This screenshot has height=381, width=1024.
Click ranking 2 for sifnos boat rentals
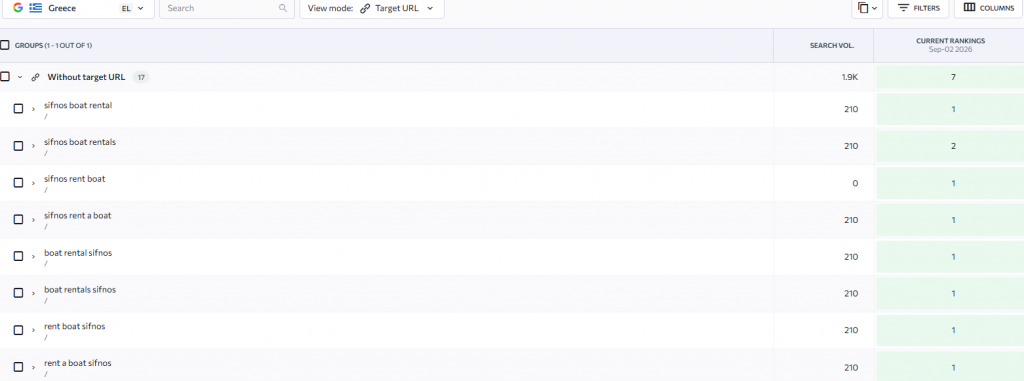[953, 146]
